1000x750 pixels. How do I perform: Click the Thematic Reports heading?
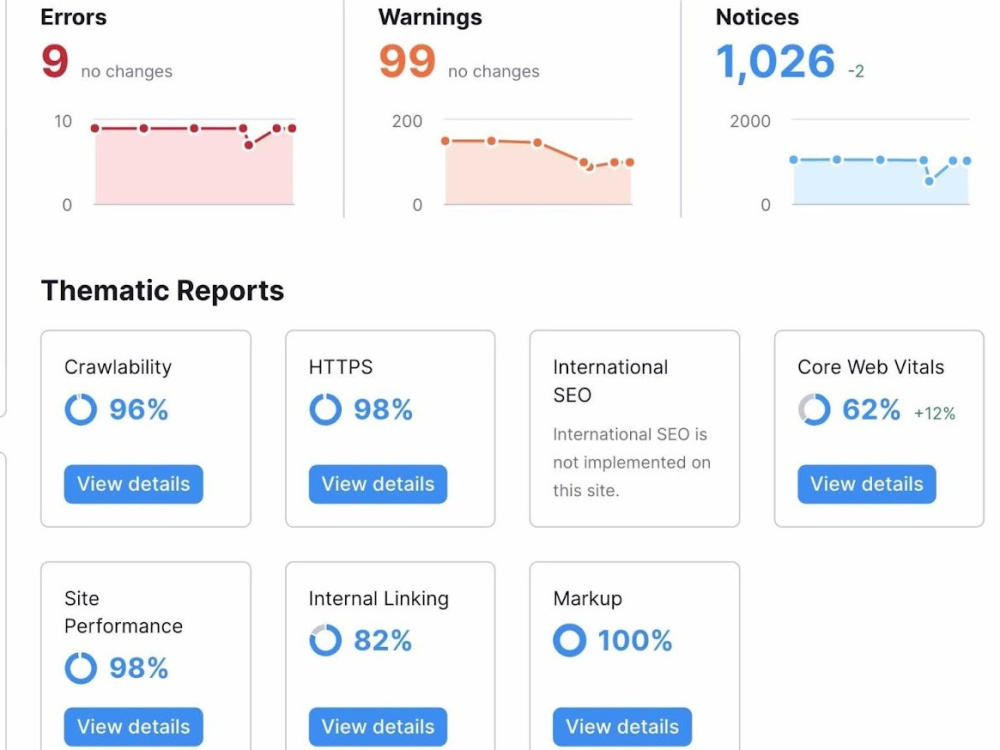pos(162,290)
